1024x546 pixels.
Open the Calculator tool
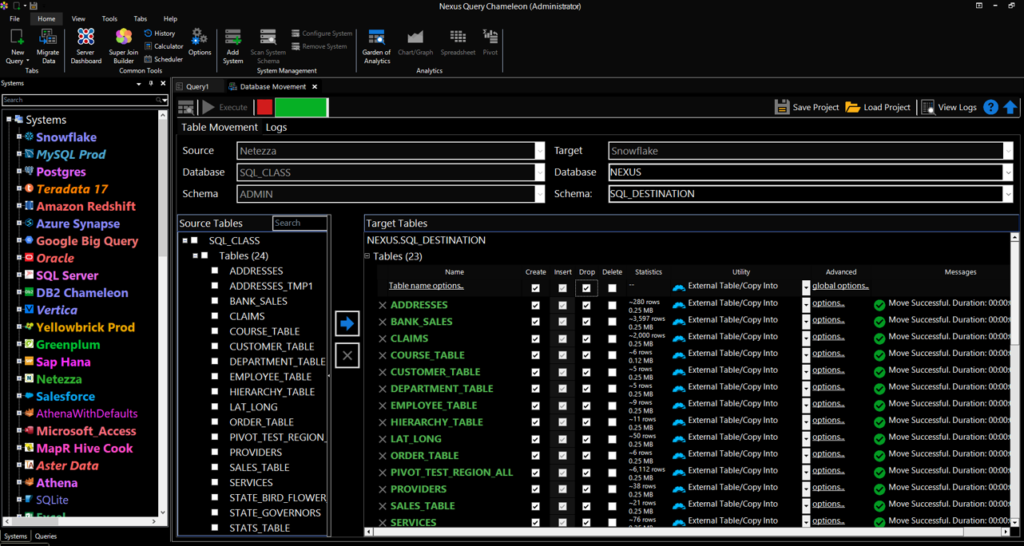163,46
